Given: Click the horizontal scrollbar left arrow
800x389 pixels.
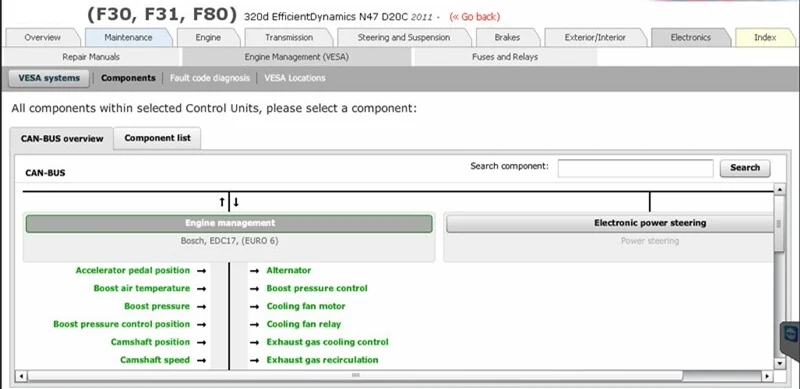Looking at the screenshot, I should (x=21, y=376).
